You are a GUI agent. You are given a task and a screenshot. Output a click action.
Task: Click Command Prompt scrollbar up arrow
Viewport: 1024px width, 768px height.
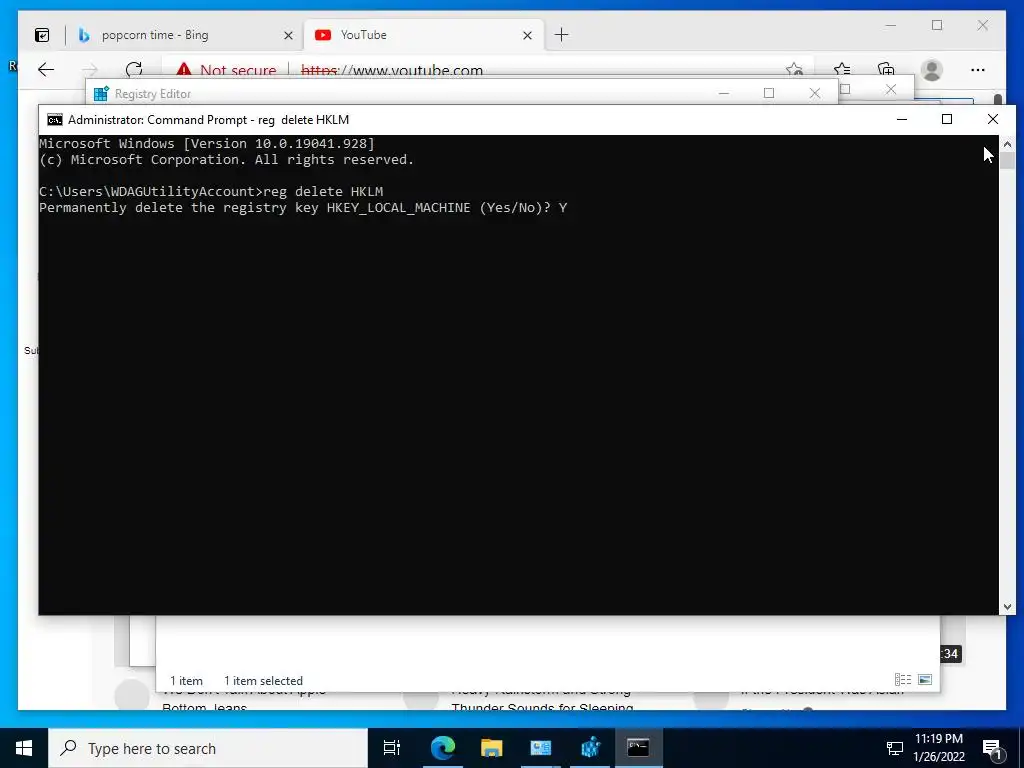click(1007, 144)
